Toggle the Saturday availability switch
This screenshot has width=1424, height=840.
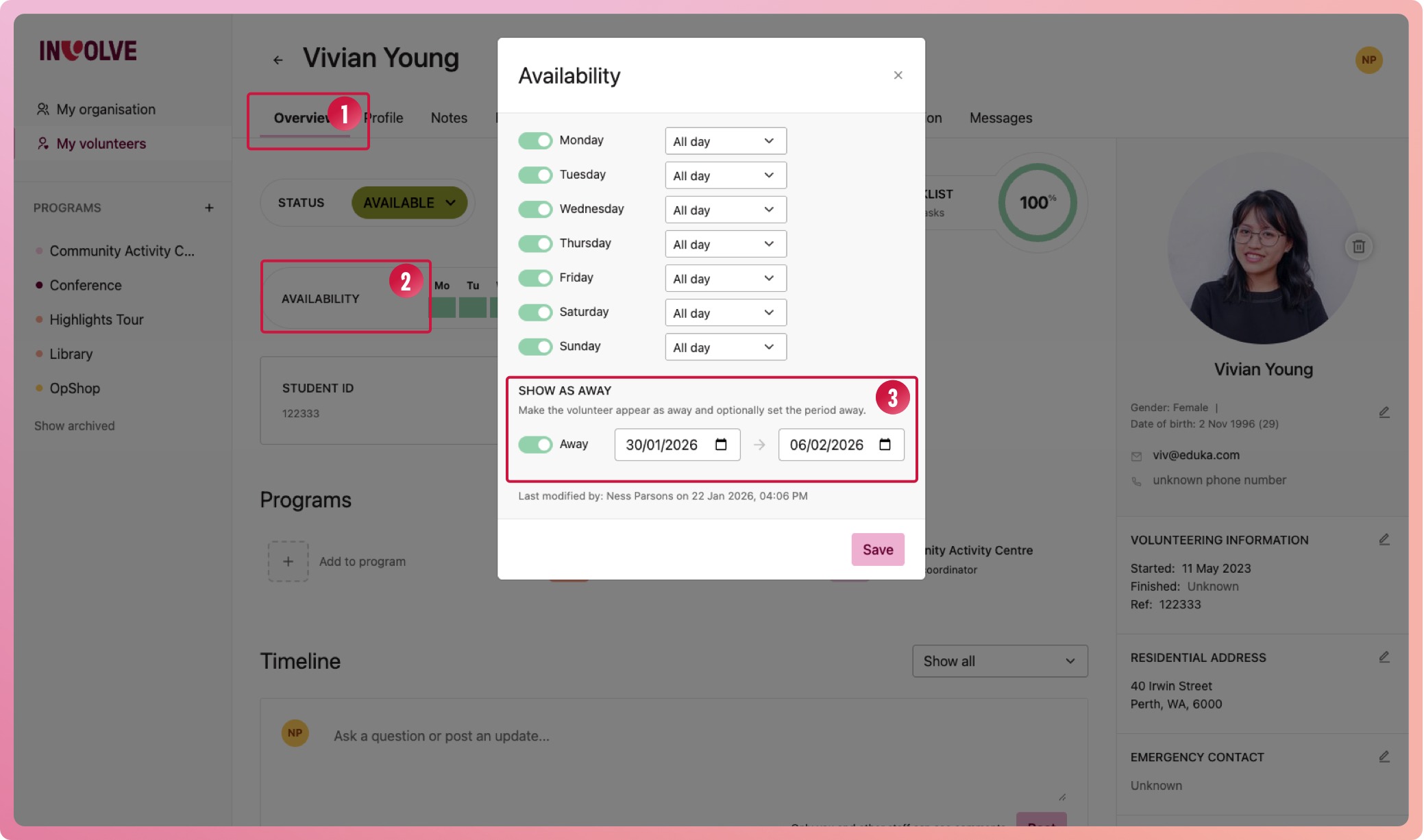(535, 312)
